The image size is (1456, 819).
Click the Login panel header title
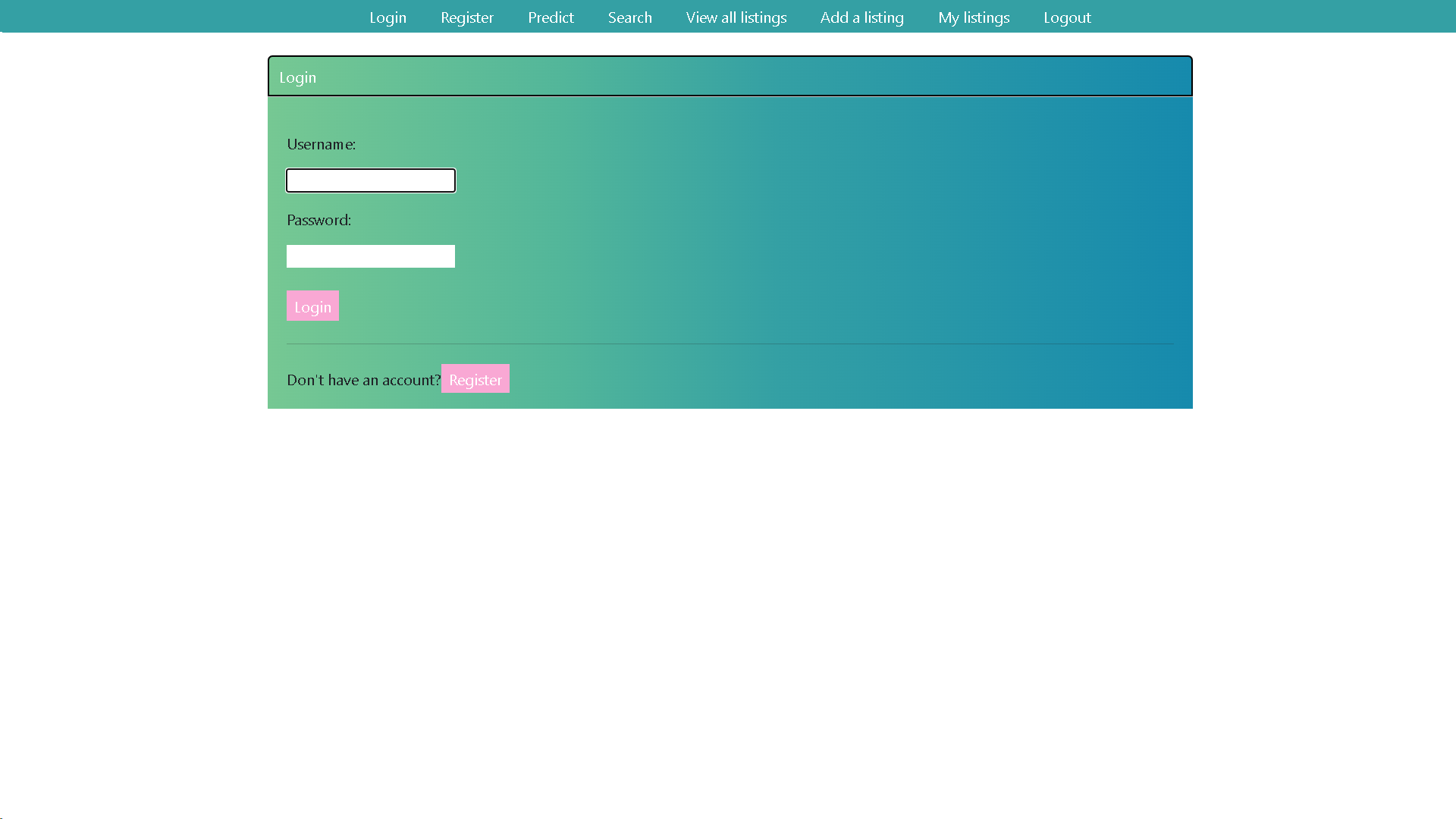[x=297, y=77]
